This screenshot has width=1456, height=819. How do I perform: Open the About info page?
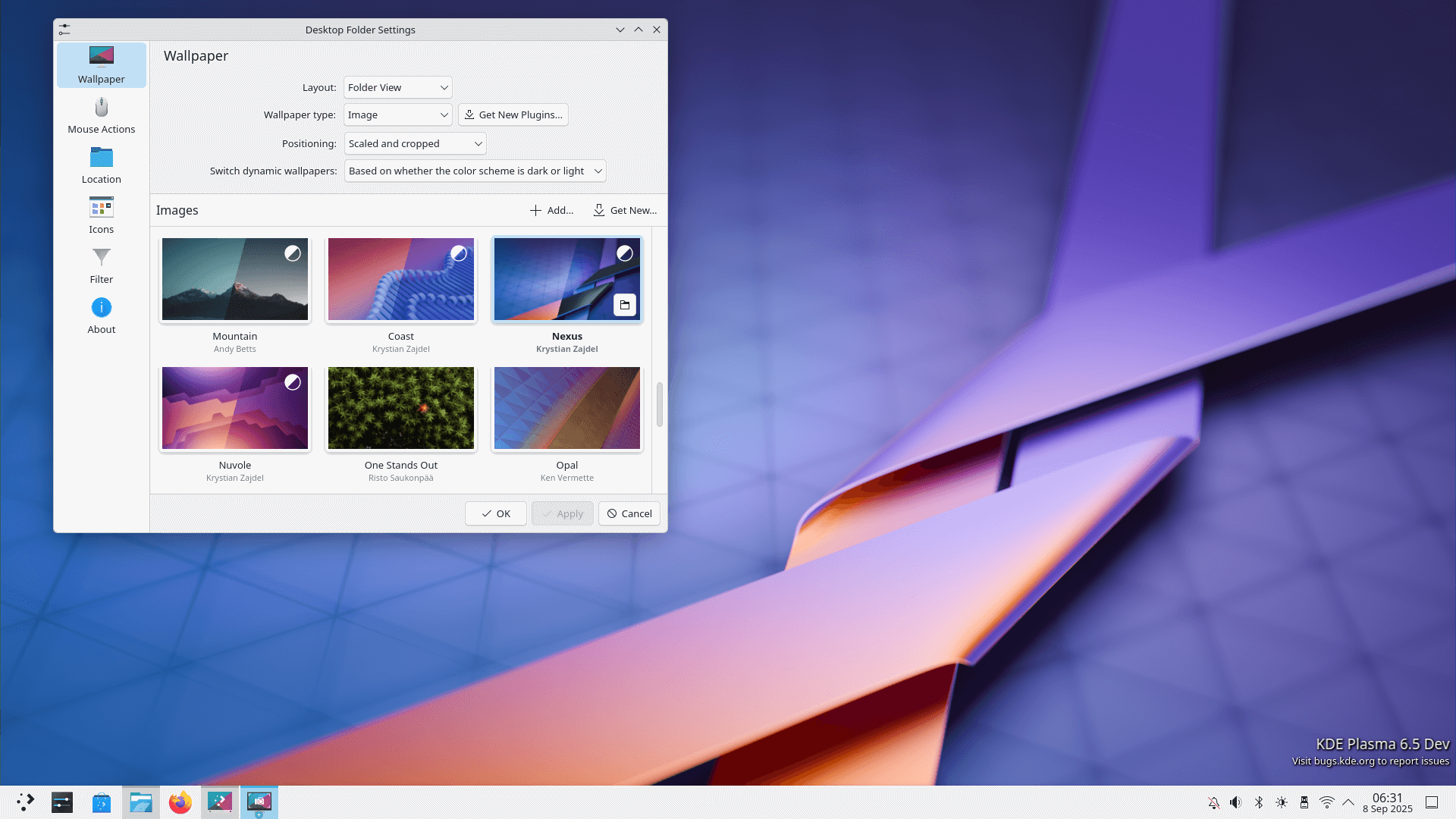coord(101,315)
